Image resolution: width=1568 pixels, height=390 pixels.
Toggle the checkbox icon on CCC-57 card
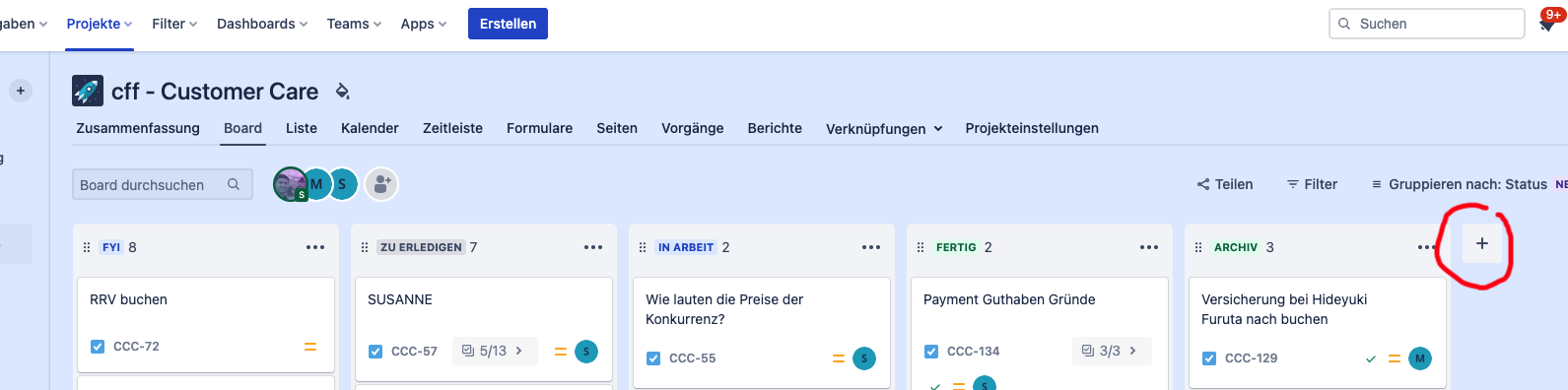click(x=375, y=352)
